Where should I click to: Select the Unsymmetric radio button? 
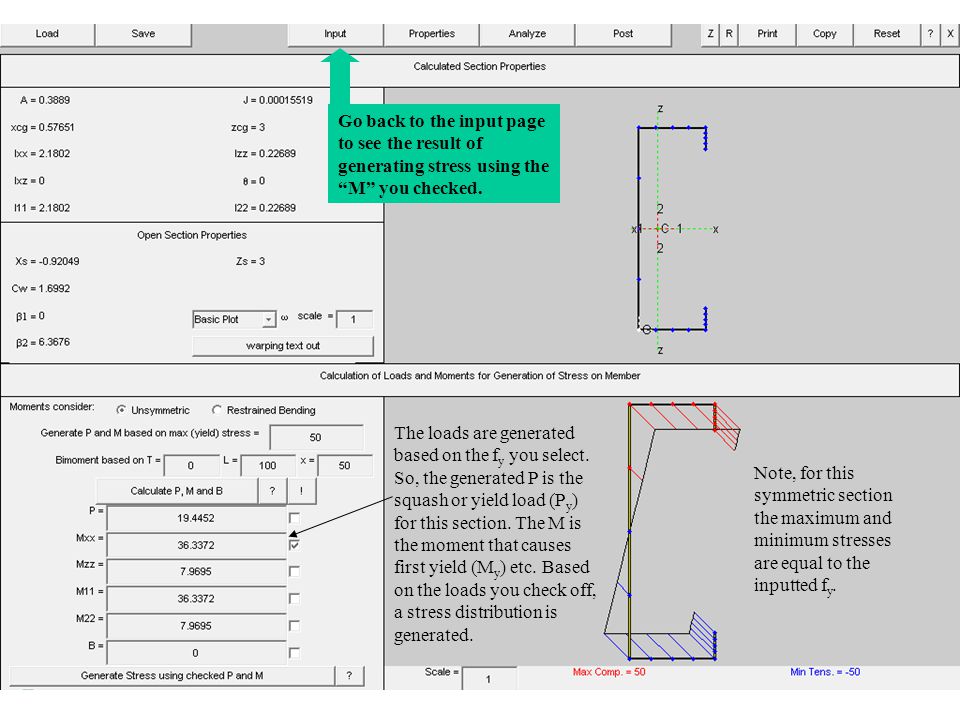(x=121, y=410)
